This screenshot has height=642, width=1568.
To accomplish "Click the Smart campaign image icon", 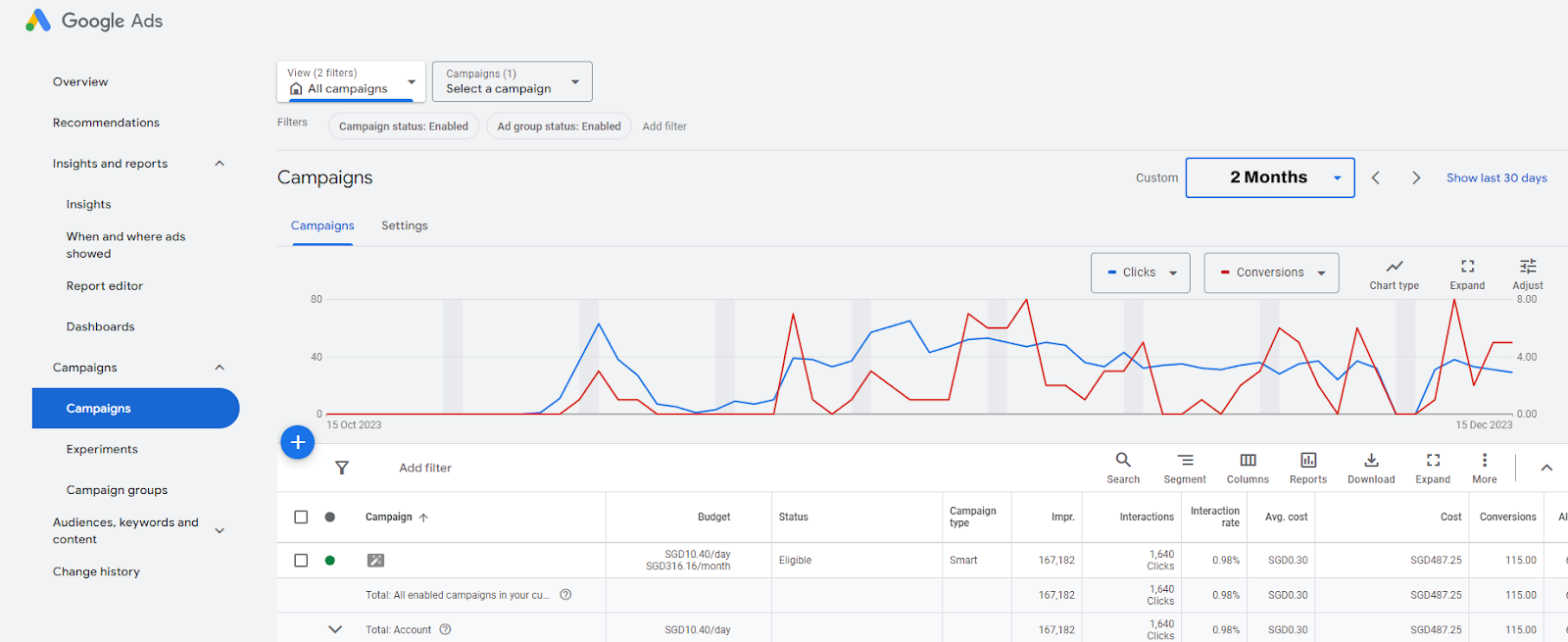I will click(x=375, y=561).
